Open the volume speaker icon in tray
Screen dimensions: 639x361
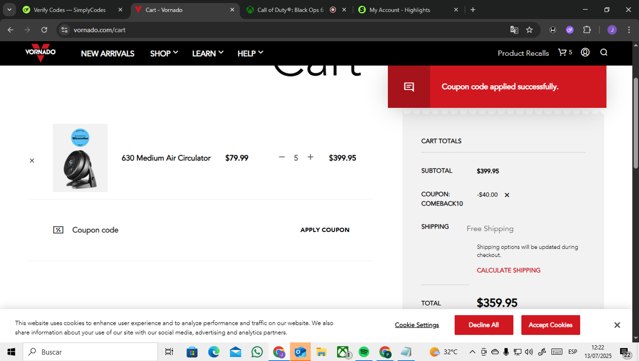pos(529,352)
